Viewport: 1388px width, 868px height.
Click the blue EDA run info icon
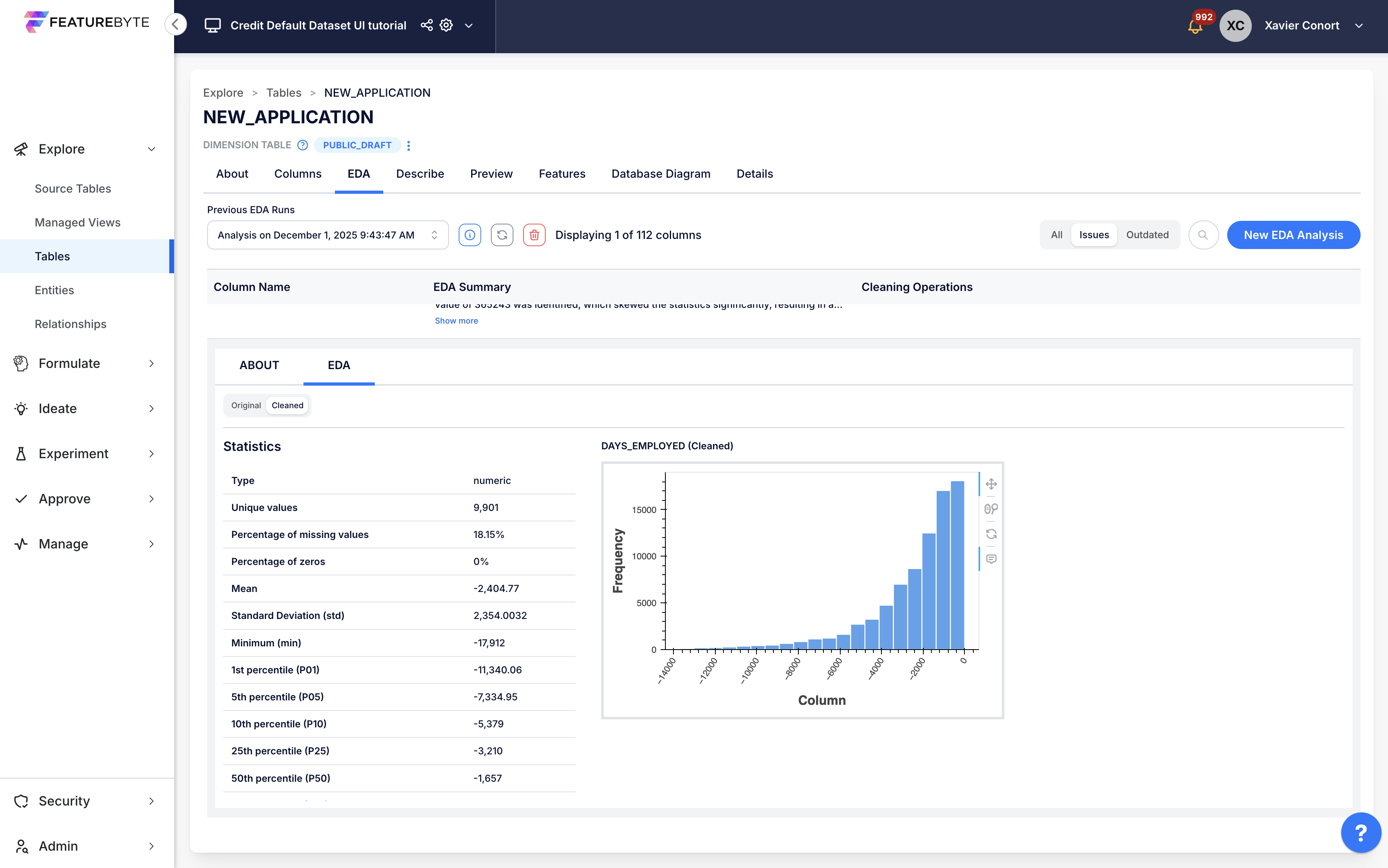pos(470,235)
